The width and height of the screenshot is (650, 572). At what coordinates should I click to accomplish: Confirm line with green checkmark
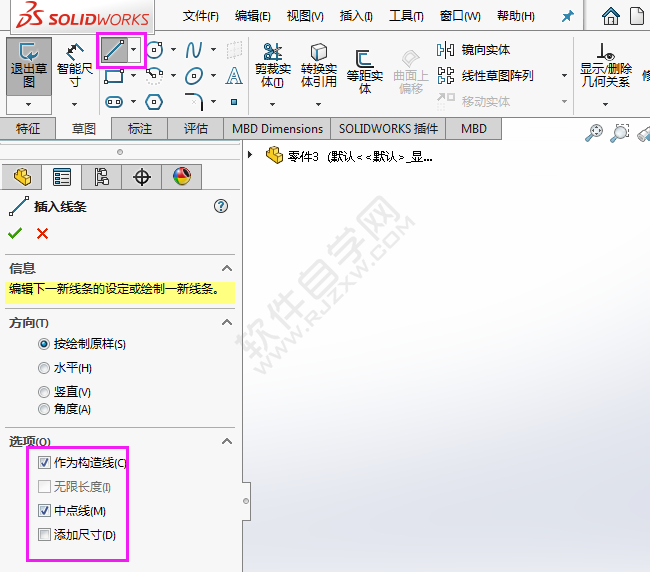15,233
